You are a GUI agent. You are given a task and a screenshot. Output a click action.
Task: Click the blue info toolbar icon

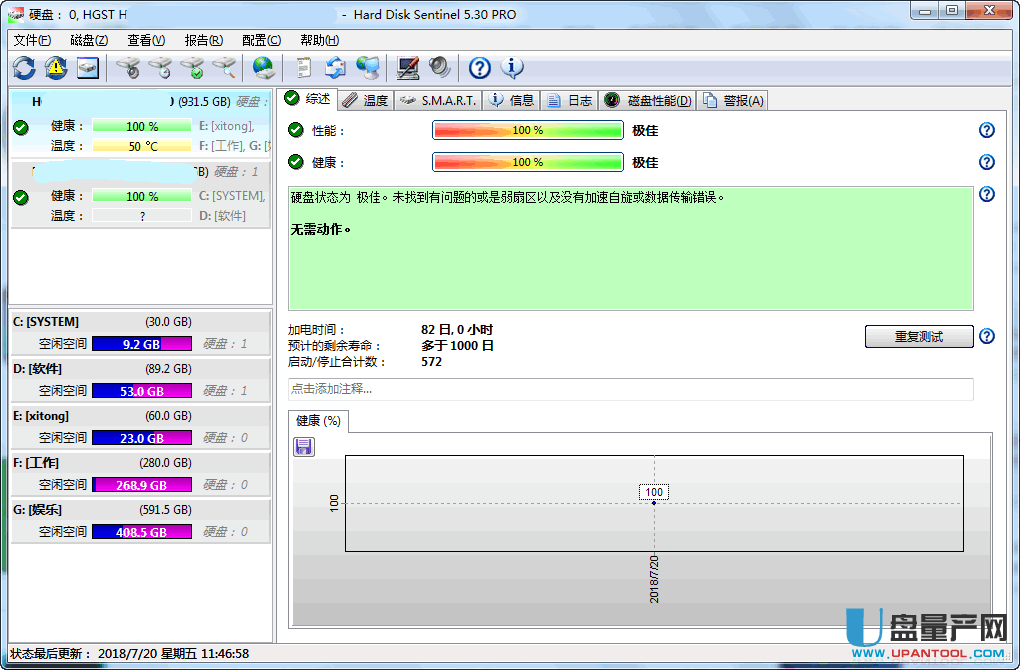(x=512, y=68)
